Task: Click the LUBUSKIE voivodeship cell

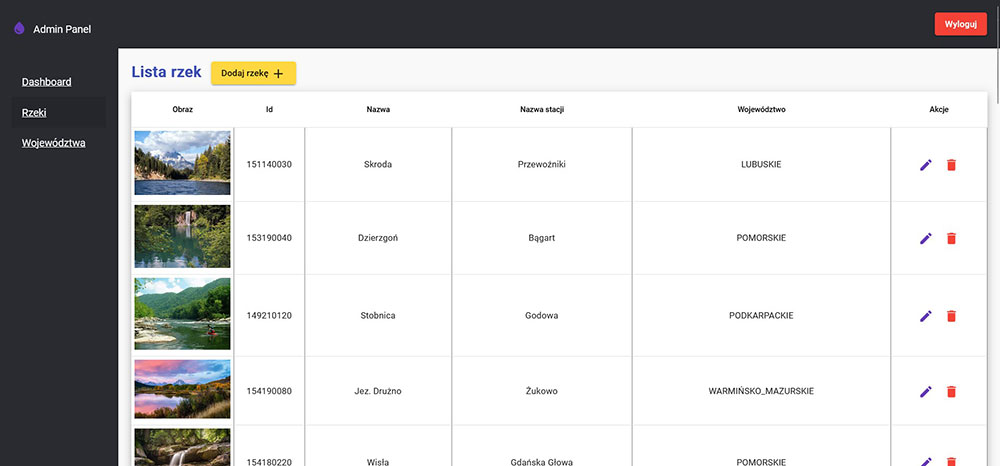Action: 761,164
